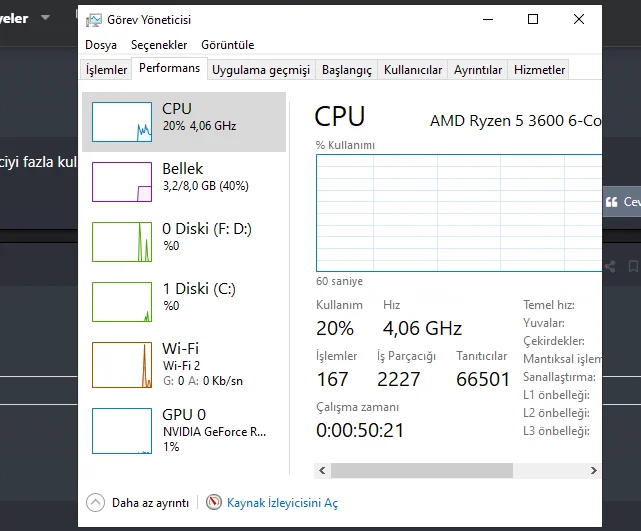Open the Bellek memory graph thumbnail

tap(121, 181)
